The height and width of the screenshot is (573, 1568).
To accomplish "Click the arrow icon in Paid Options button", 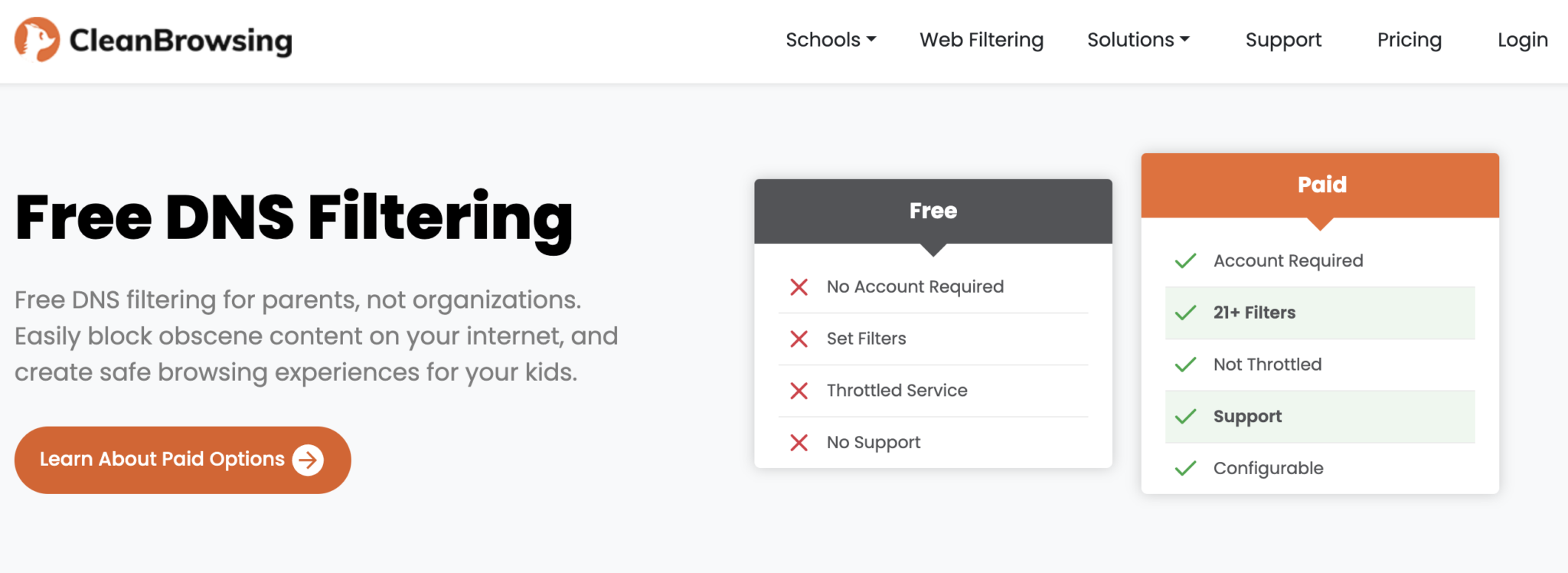I will pyautogui.click(x=308, y=460).
